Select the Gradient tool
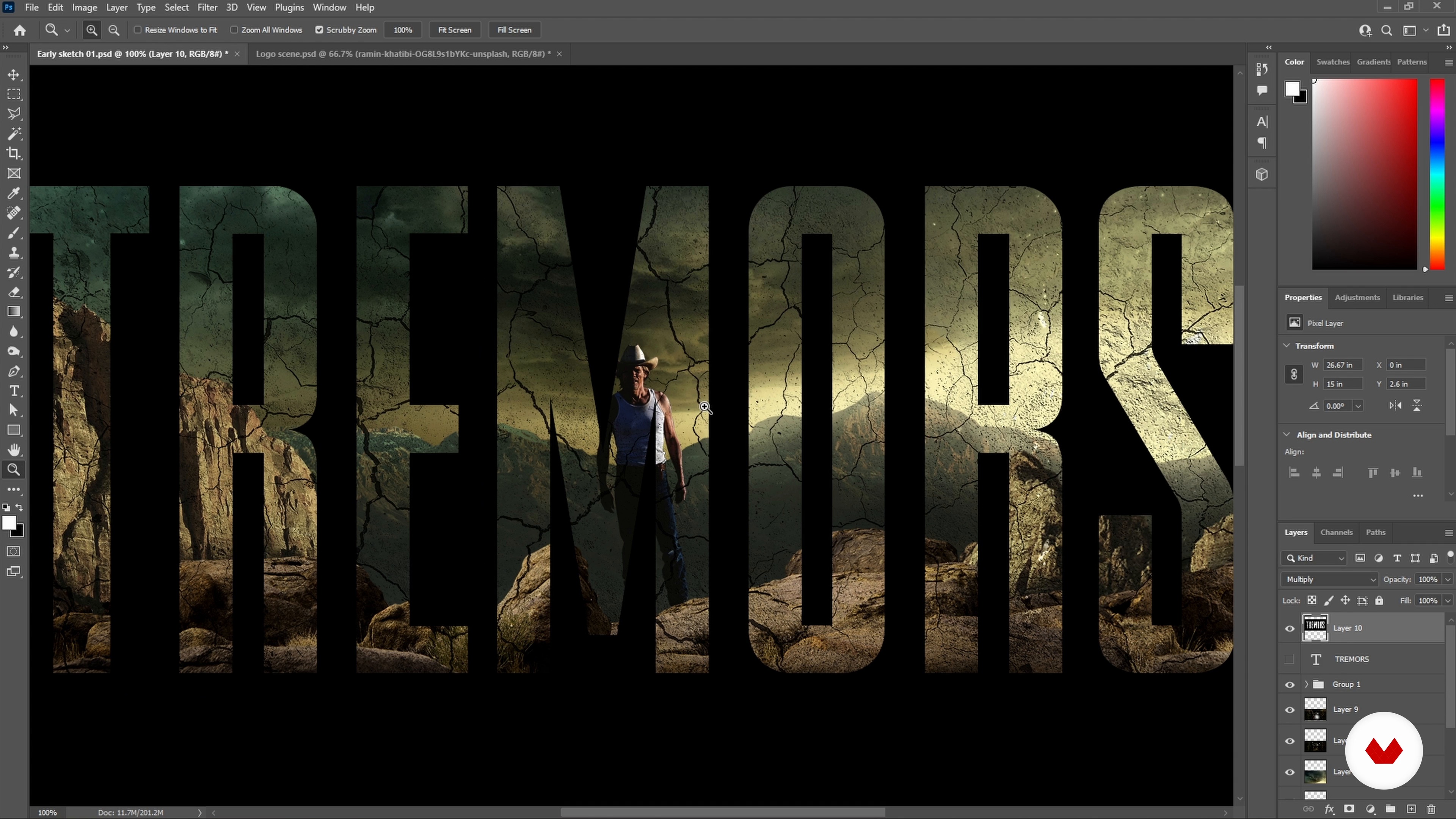The width and height of the screenshot is (1456, 819). point(14,311)
